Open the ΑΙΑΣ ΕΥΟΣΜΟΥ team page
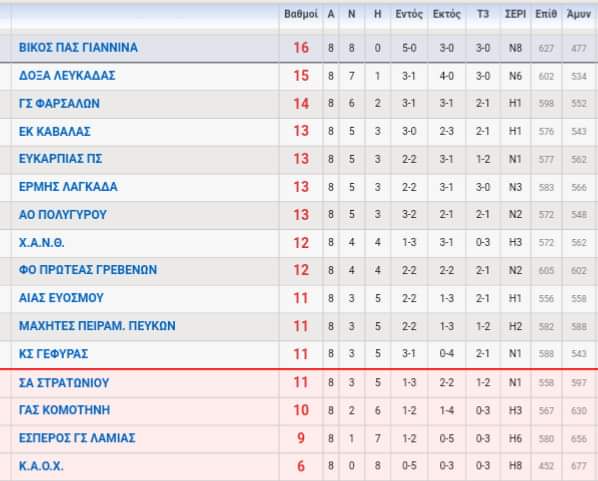The width and height of the screenshot is (598, 481). (x=61, y=298)
